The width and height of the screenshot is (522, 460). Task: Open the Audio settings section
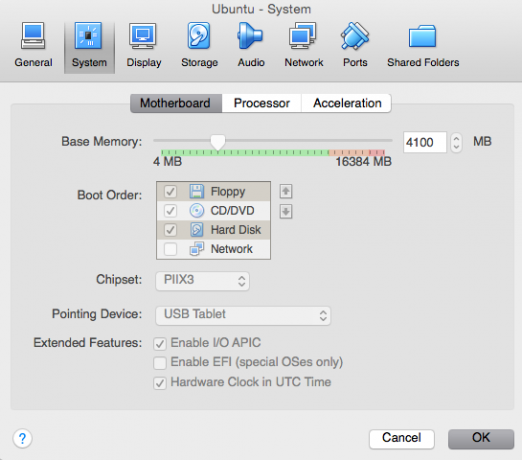[x=251, y=45]
